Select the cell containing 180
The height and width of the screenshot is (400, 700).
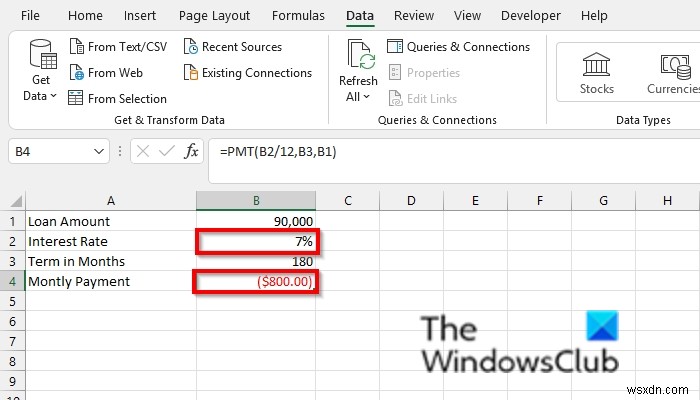[x=256, y=261]
